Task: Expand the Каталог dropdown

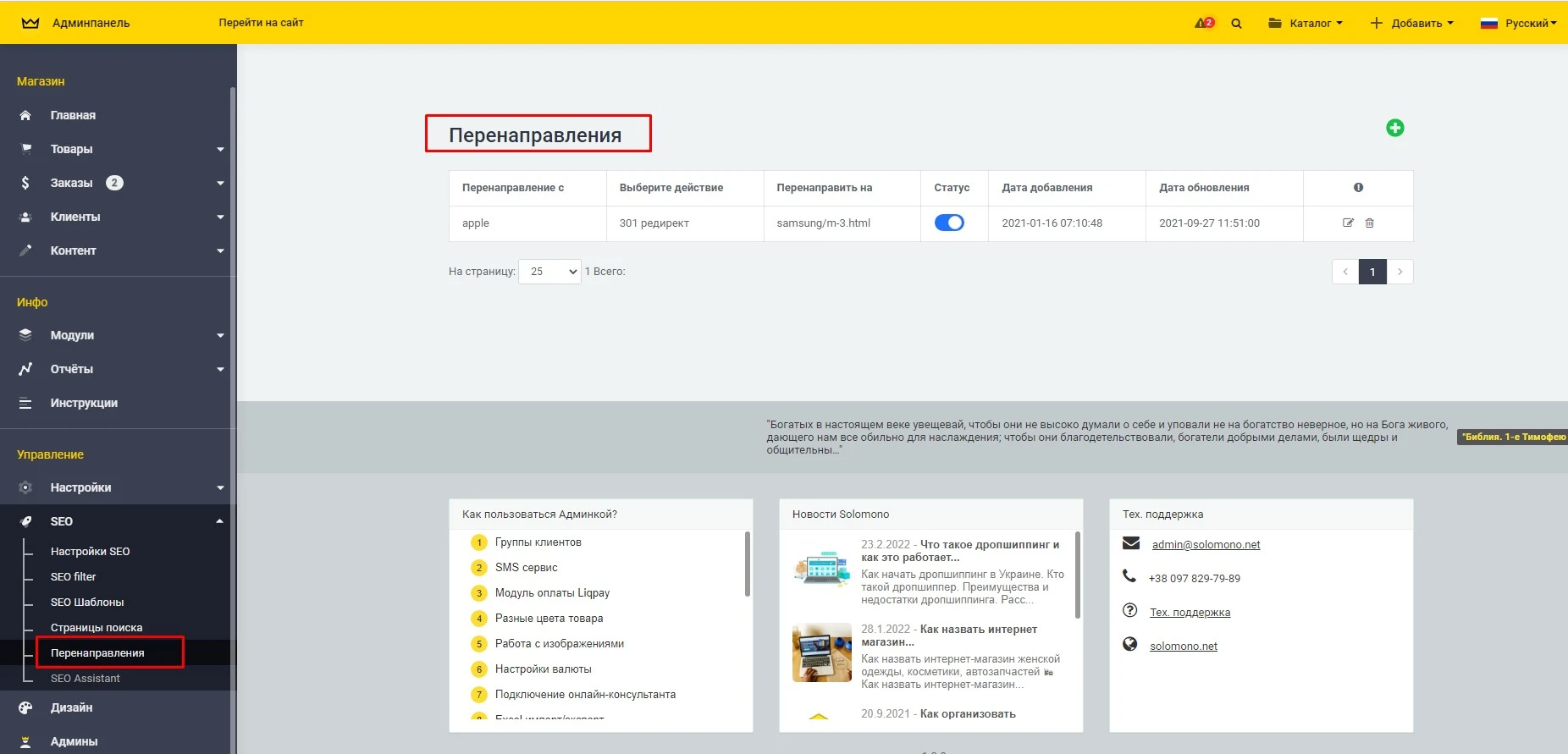Action: tap(1305, 23)
